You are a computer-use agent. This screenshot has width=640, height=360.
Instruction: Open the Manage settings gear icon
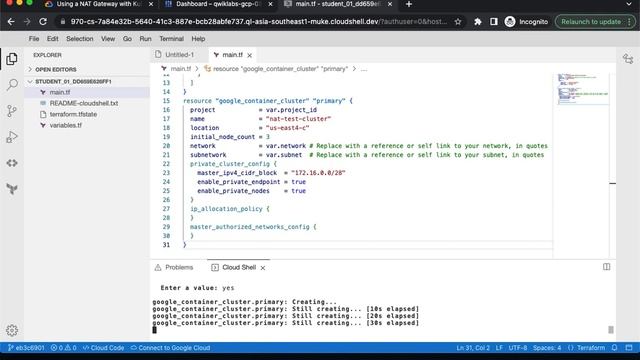12,330
